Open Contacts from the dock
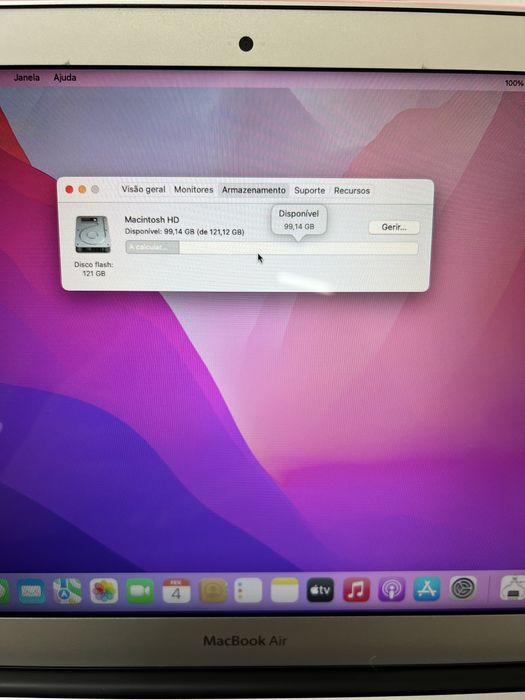Screen dimensions: 525x700 tap(212, 591)
